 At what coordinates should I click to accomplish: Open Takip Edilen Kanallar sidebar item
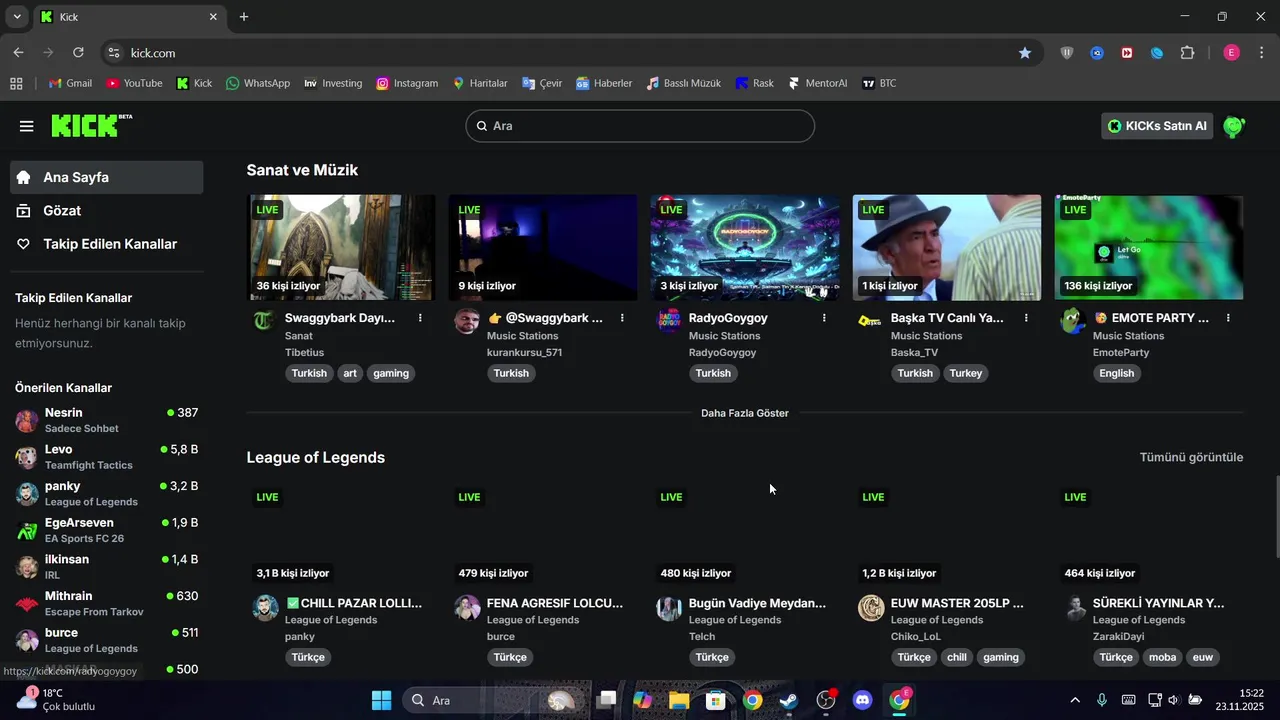(107, 244)
